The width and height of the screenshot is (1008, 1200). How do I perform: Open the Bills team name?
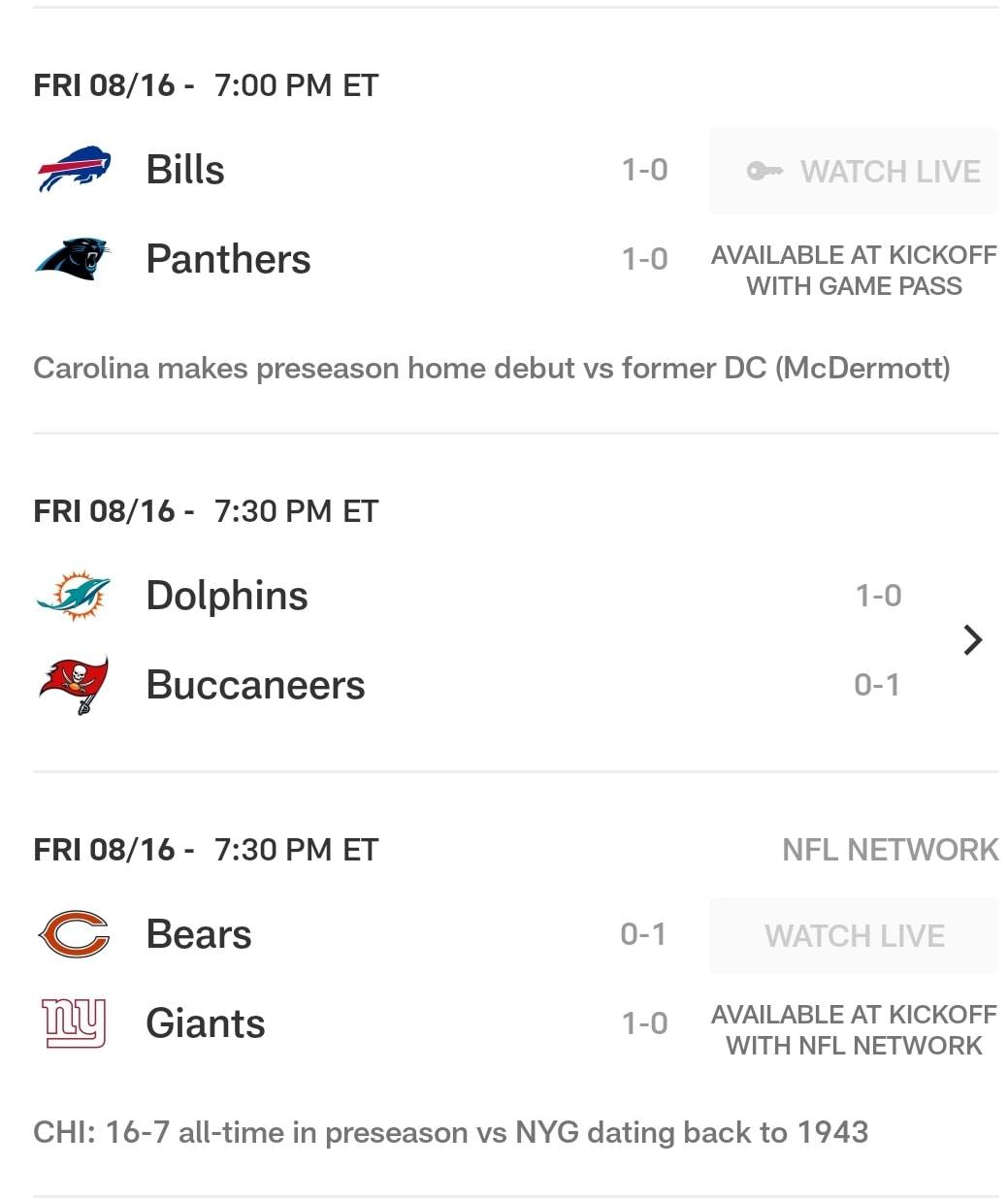click(185, 169)
